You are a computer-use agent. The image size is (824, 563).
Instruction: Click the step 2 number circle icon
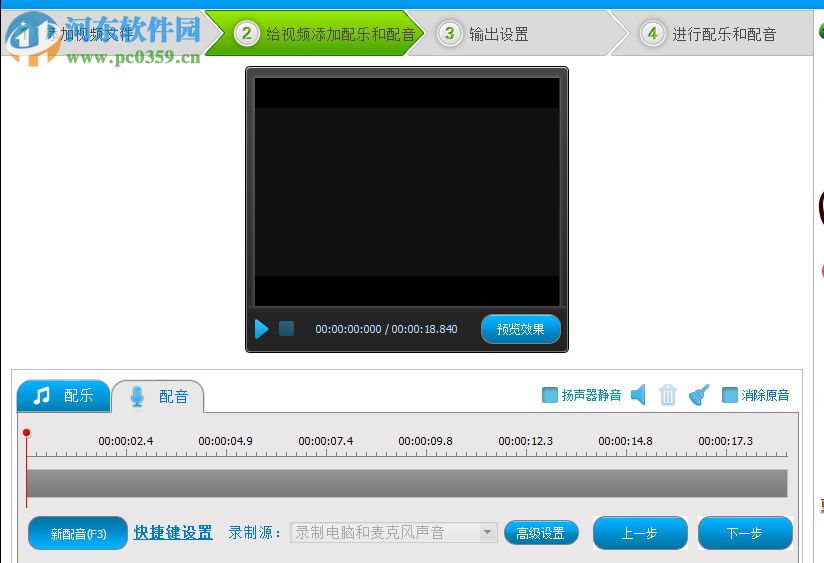coord(246,34)
